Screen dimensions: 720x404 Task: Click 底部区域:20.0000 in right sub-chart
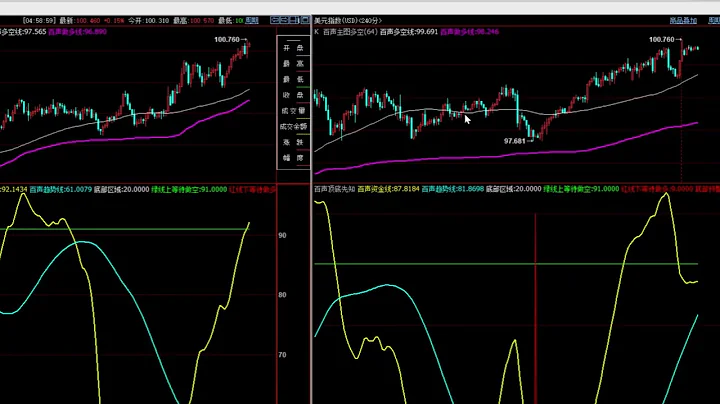click(513, 189)
